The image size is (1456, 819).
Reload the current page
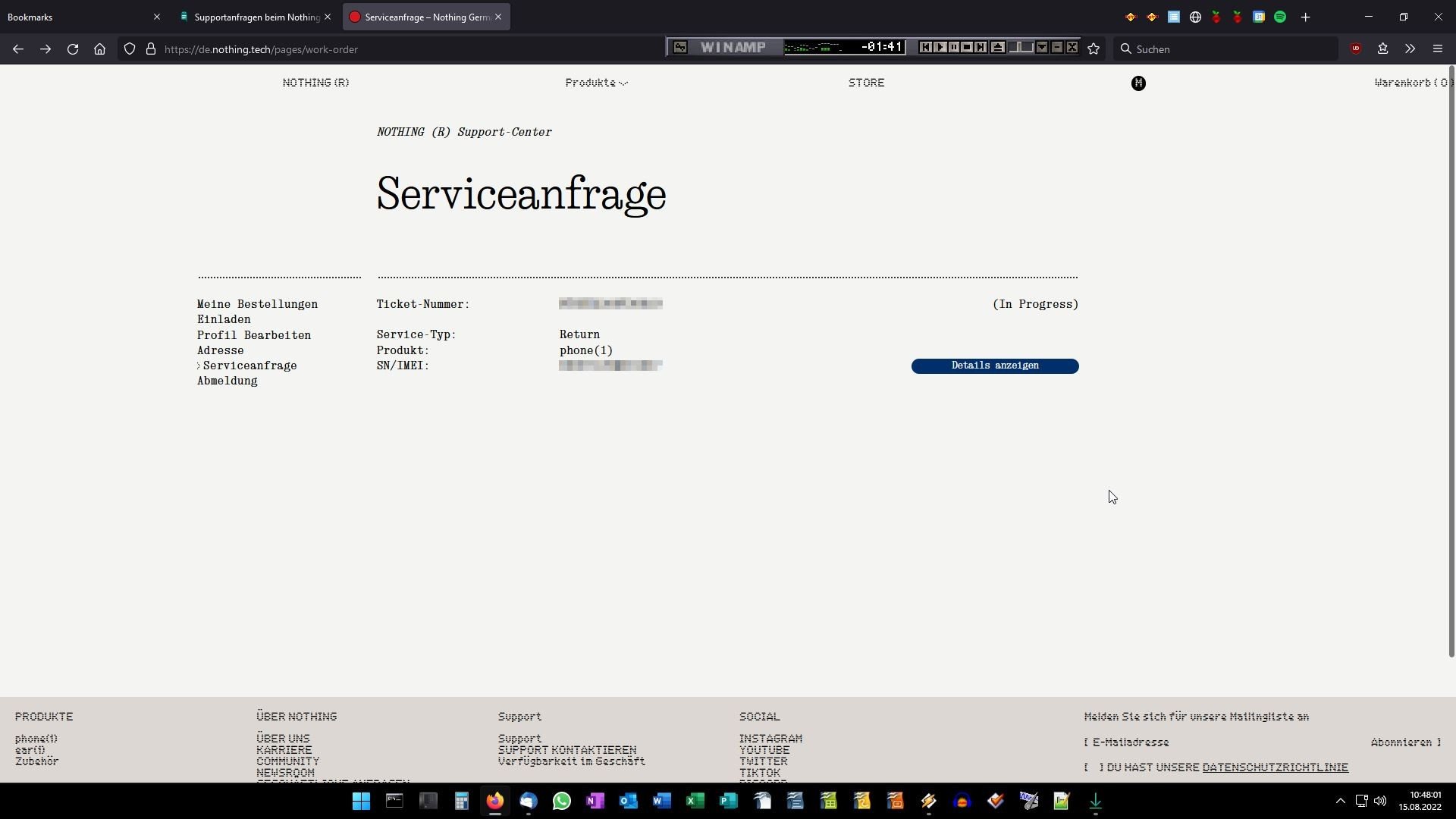coord(73,49)
